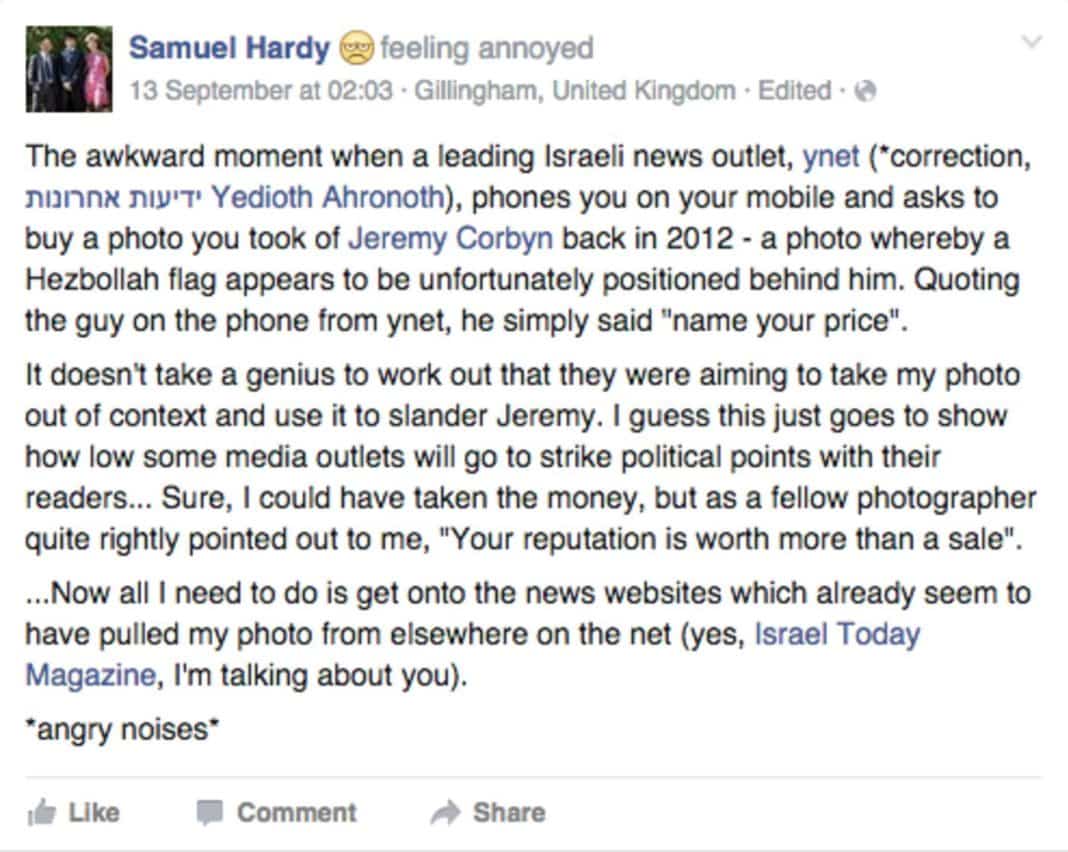The height and width of the screenshot is (852, 1068).
Task: Click the Magazine link text
Action: 91,676
